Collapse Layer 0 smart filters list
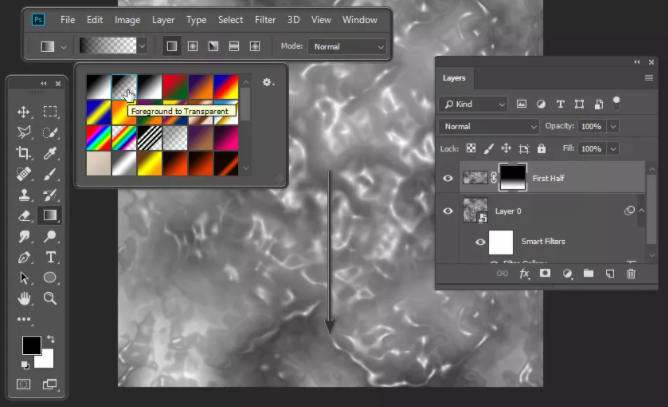668x407 pixels. coord(642,211)
